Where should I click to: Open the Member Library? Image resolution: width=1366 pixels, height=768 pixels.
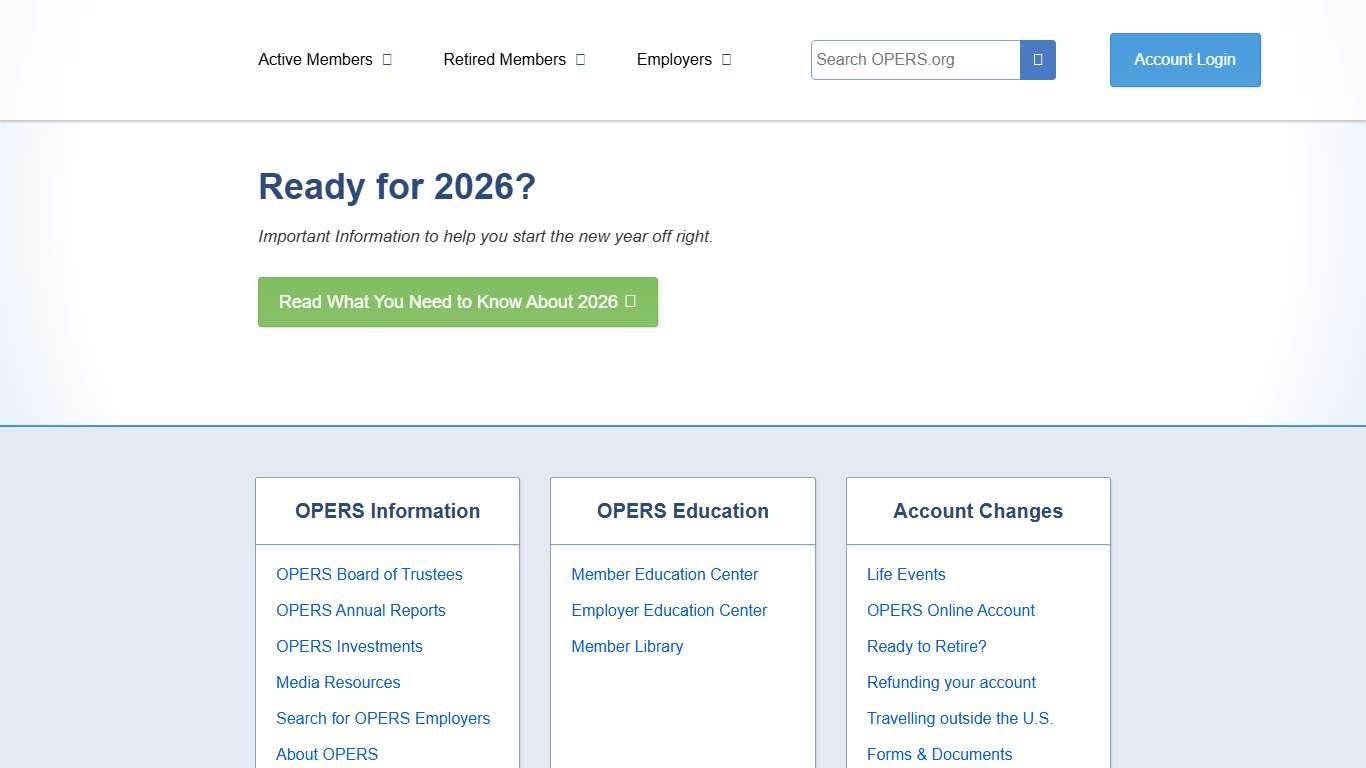(627, 646)
